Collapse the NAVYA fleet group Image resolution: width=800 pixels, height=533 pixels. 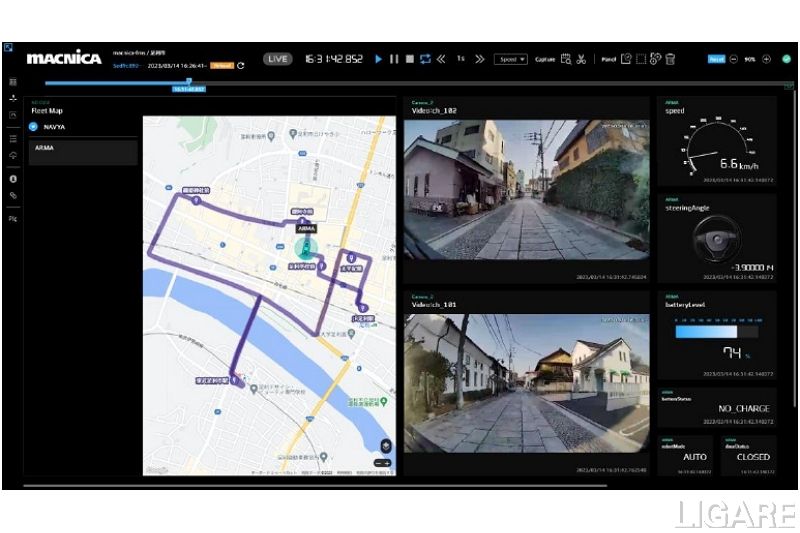pos(34,127)
